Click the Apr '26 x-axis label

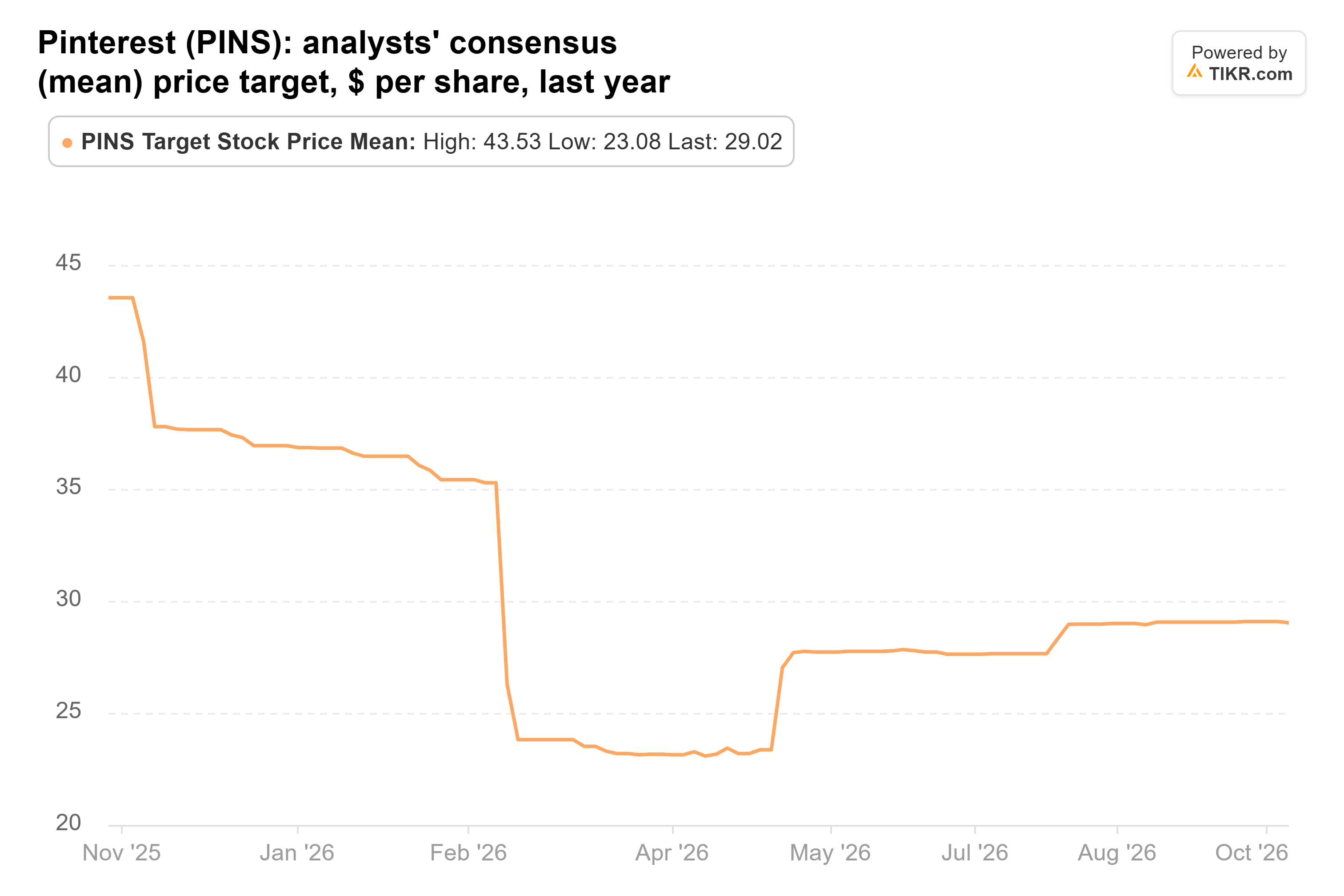tap(672, 852)
